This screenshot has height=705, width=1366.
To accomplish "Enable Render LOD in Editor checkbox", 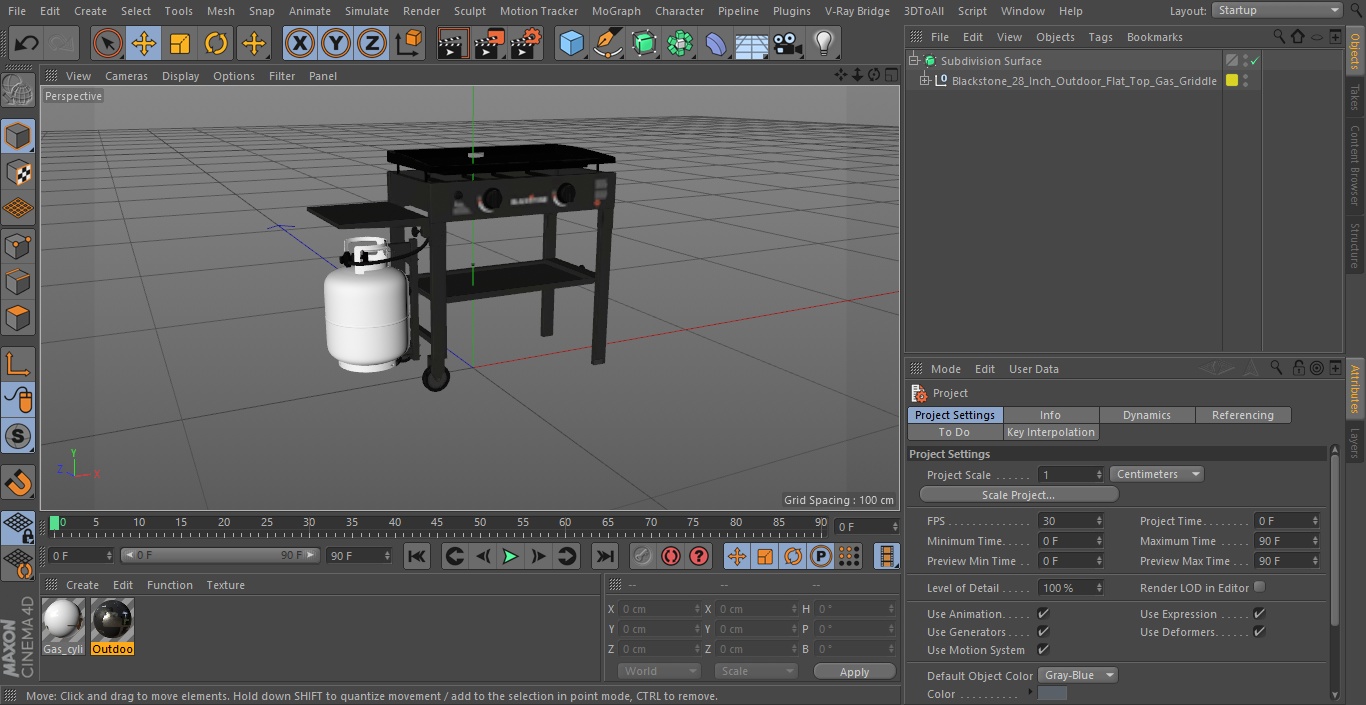I will (1259, 587).
